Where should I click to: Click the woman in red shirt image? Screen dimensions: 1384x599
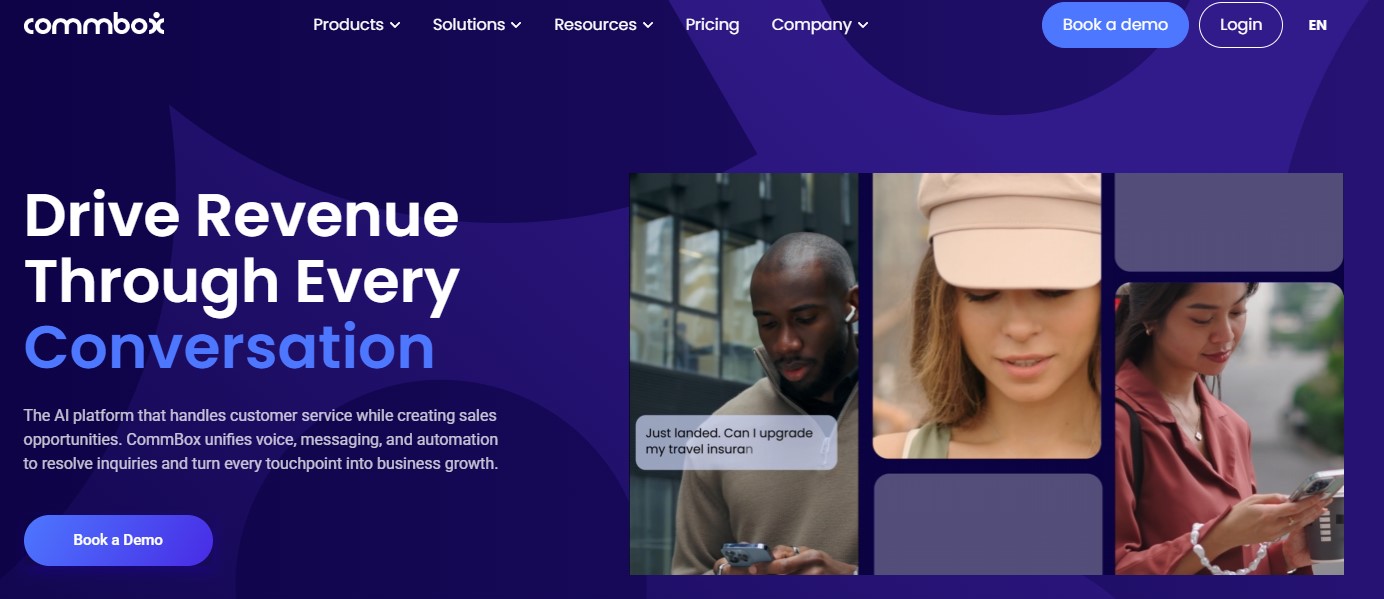pos(1229,428)
